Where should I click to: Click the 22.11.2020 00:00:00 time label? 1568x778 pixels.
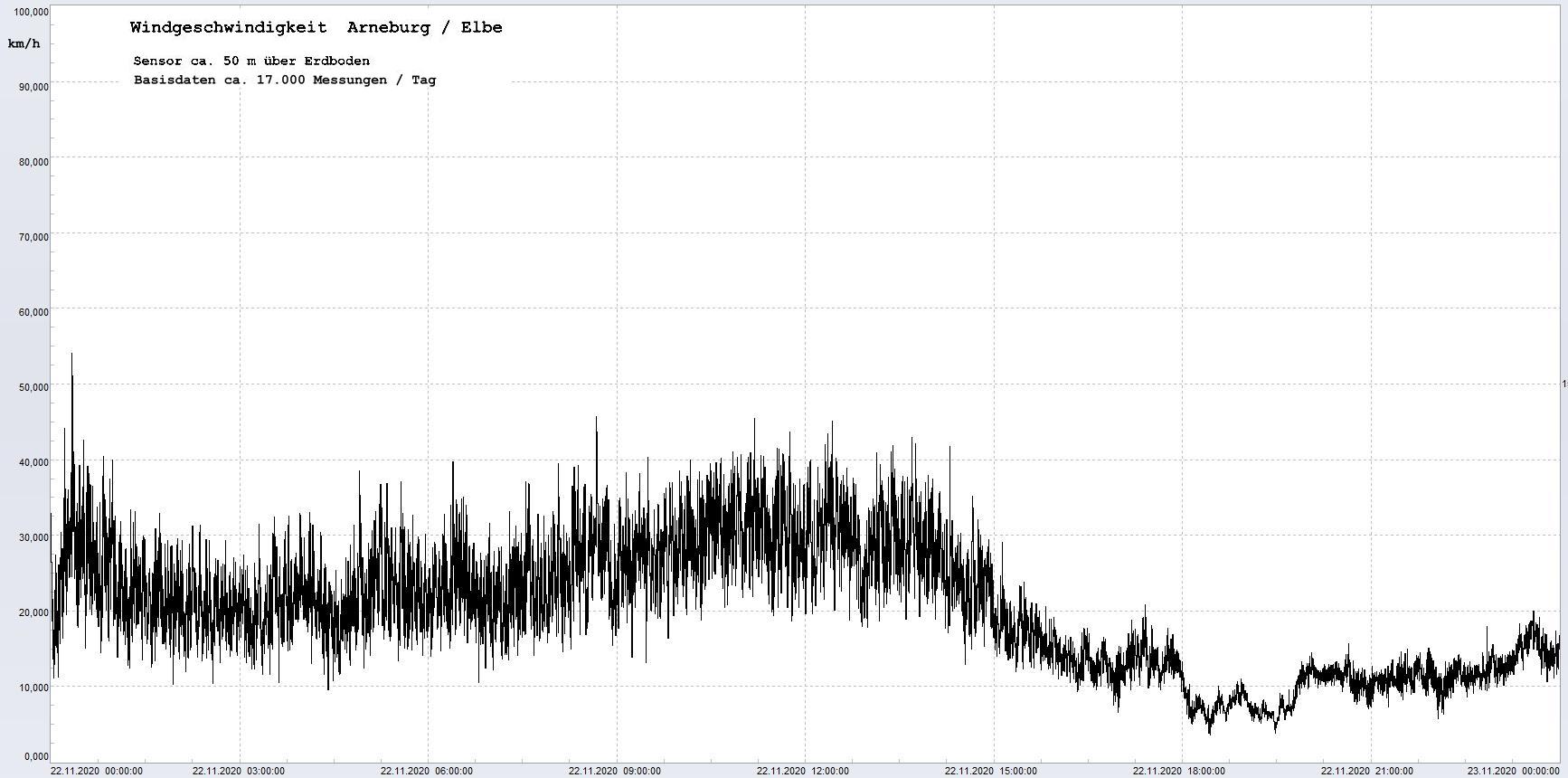pos(97,771)
